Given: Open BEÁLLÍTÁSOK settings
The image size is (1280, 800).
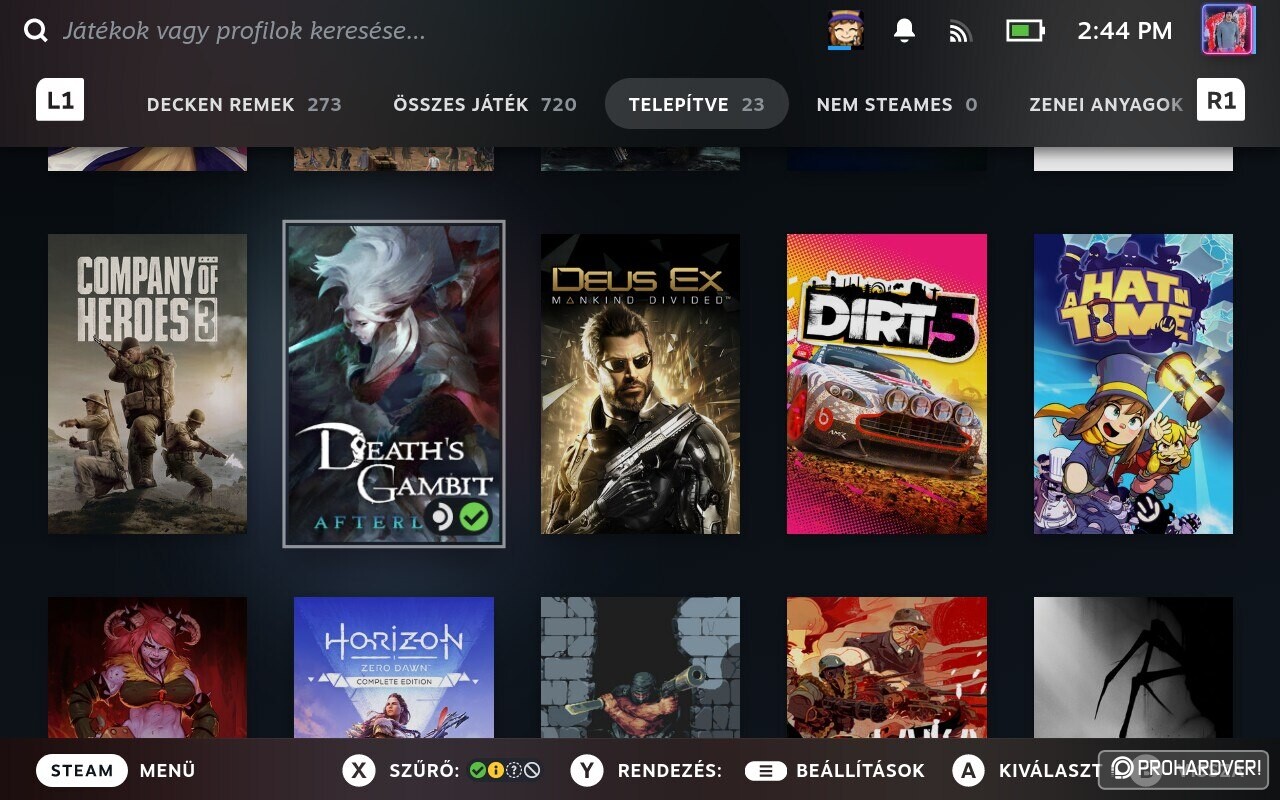Looking at the screenshot, I should [x=860, y=771].
